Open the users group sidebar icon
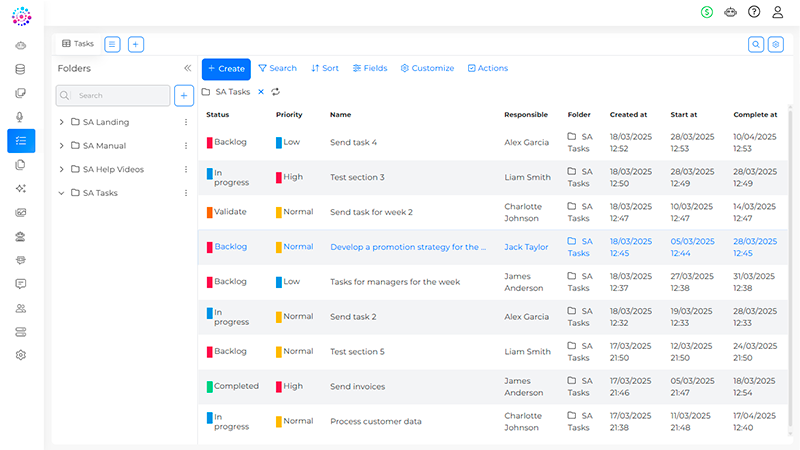 tap(20, 308)
